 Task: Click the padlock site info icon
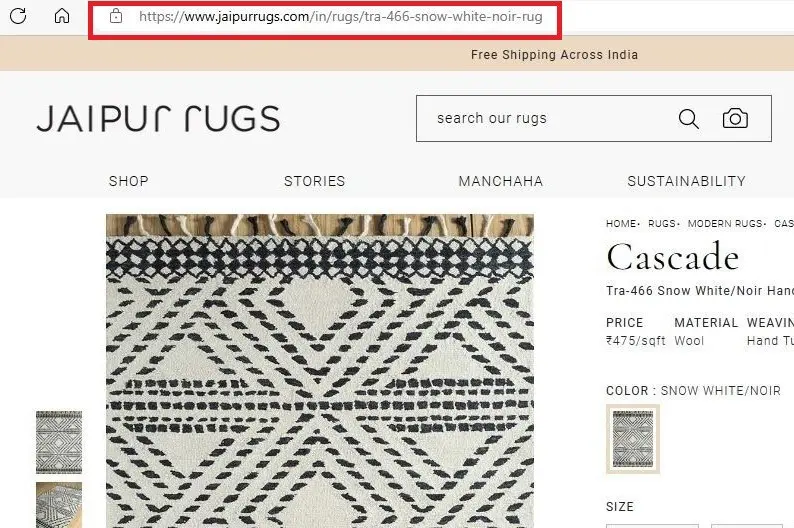coord(115,16)
